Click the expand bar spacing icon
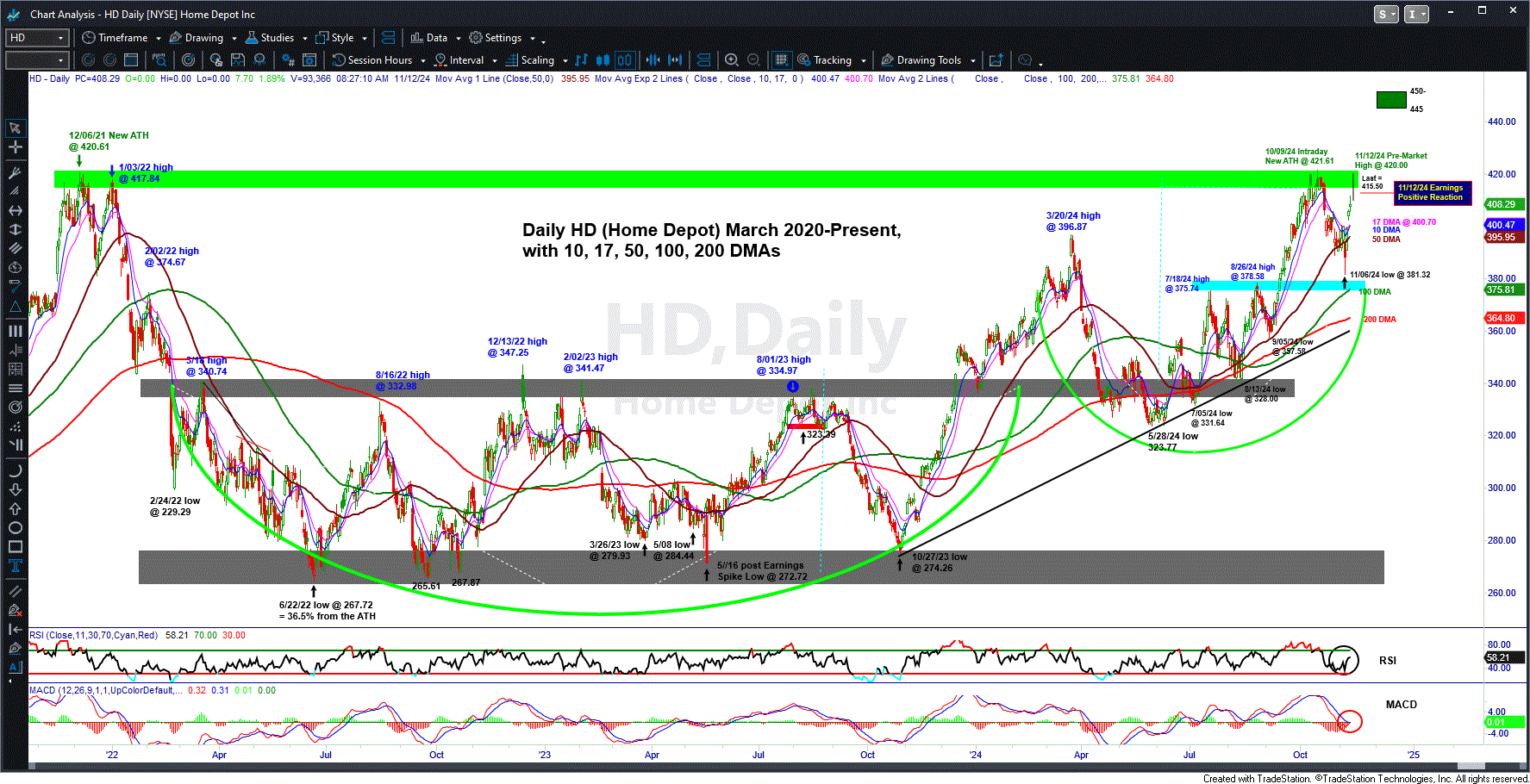 click(675, 60)
